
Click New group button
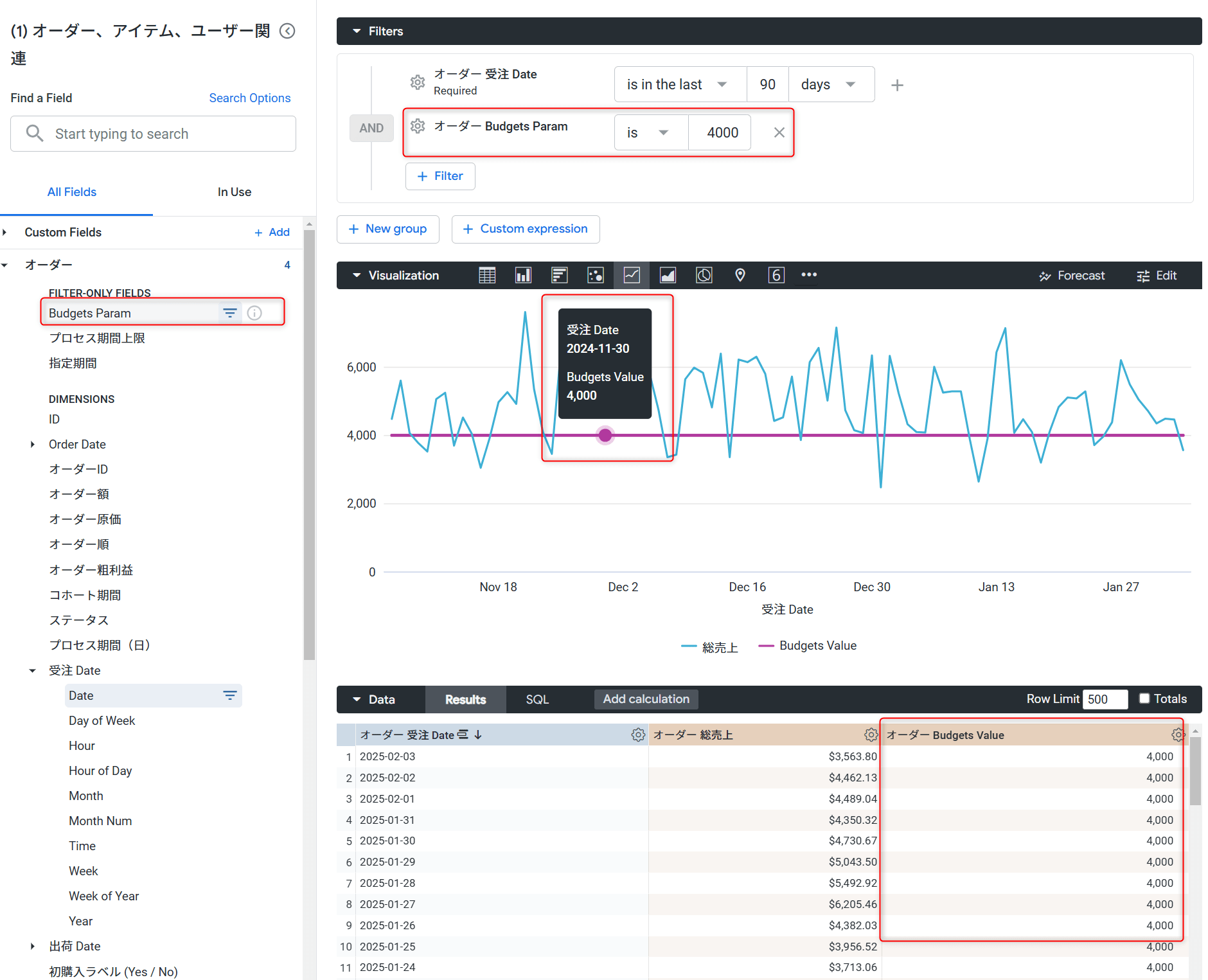[x=388, y=229]
